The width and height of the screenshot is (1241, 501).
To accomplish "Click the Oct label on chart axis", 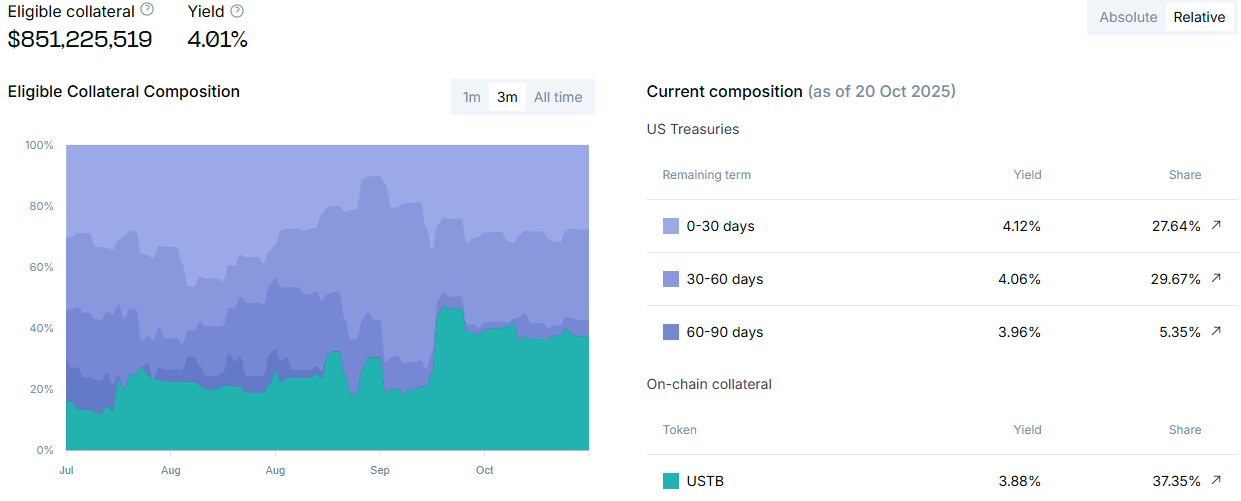I will tap(485, 470).
